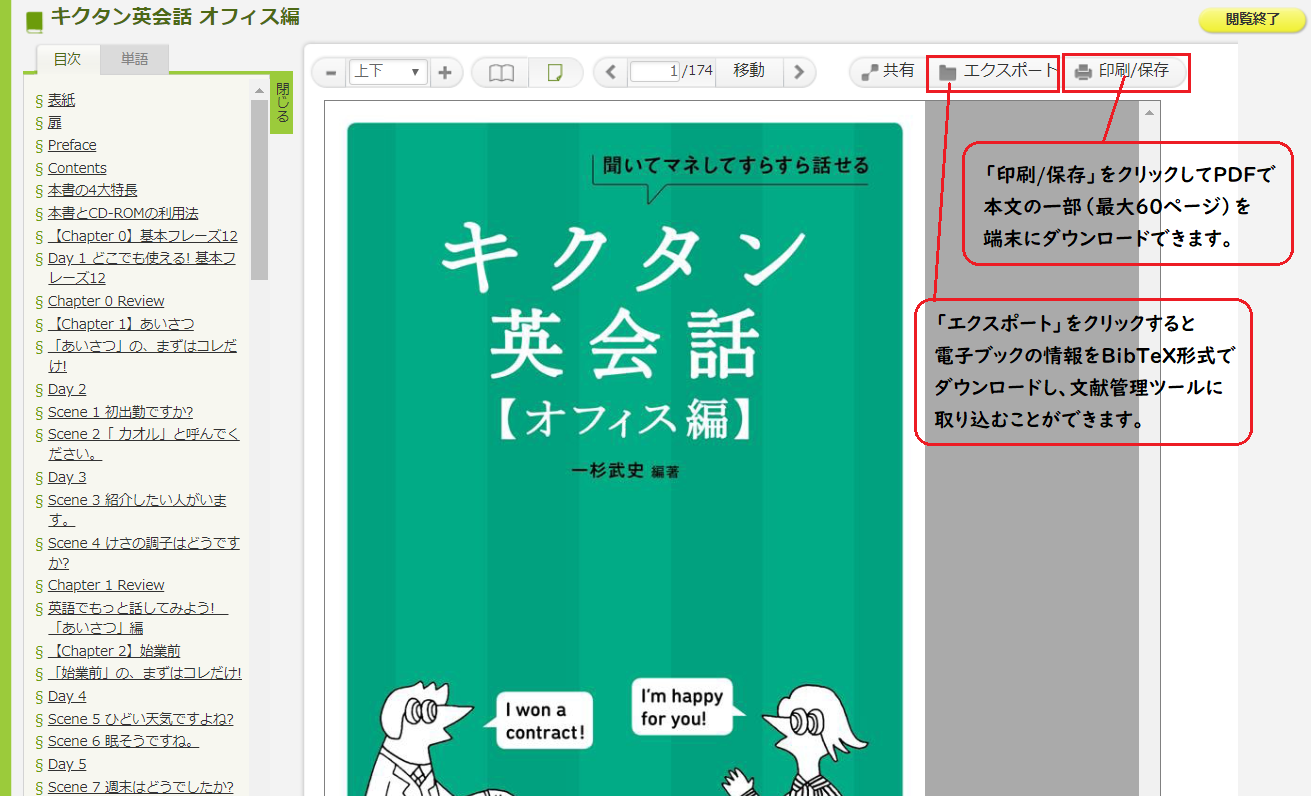Open 【Chapter 2】始業前 entry
The height and width of the screenshot is (796, 1311).
point(114,651)
